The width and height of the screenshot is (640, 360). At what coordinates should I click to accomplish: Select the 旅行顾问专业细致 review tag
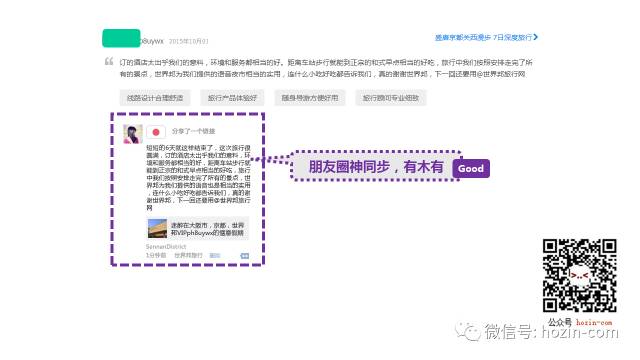pyautogui.click(x=391, y=98)
